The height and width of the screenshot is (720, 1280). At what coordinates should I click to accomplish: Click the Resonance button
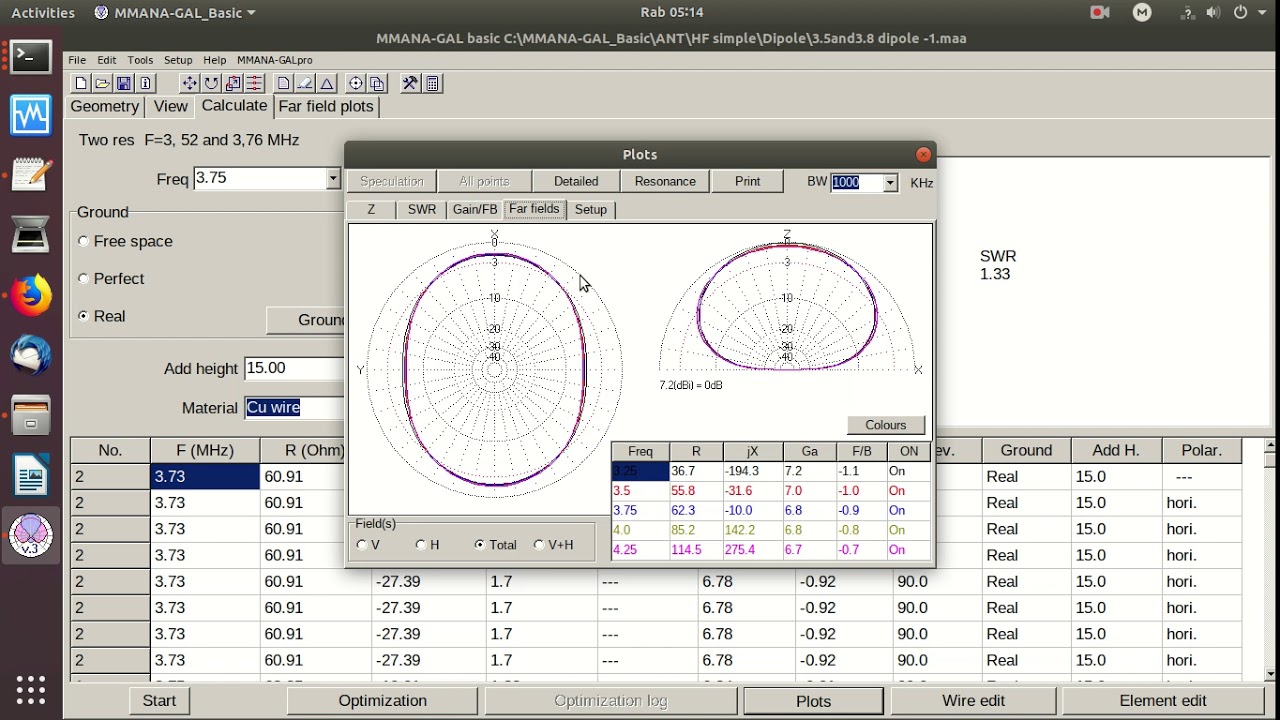(x=665, y=181)
